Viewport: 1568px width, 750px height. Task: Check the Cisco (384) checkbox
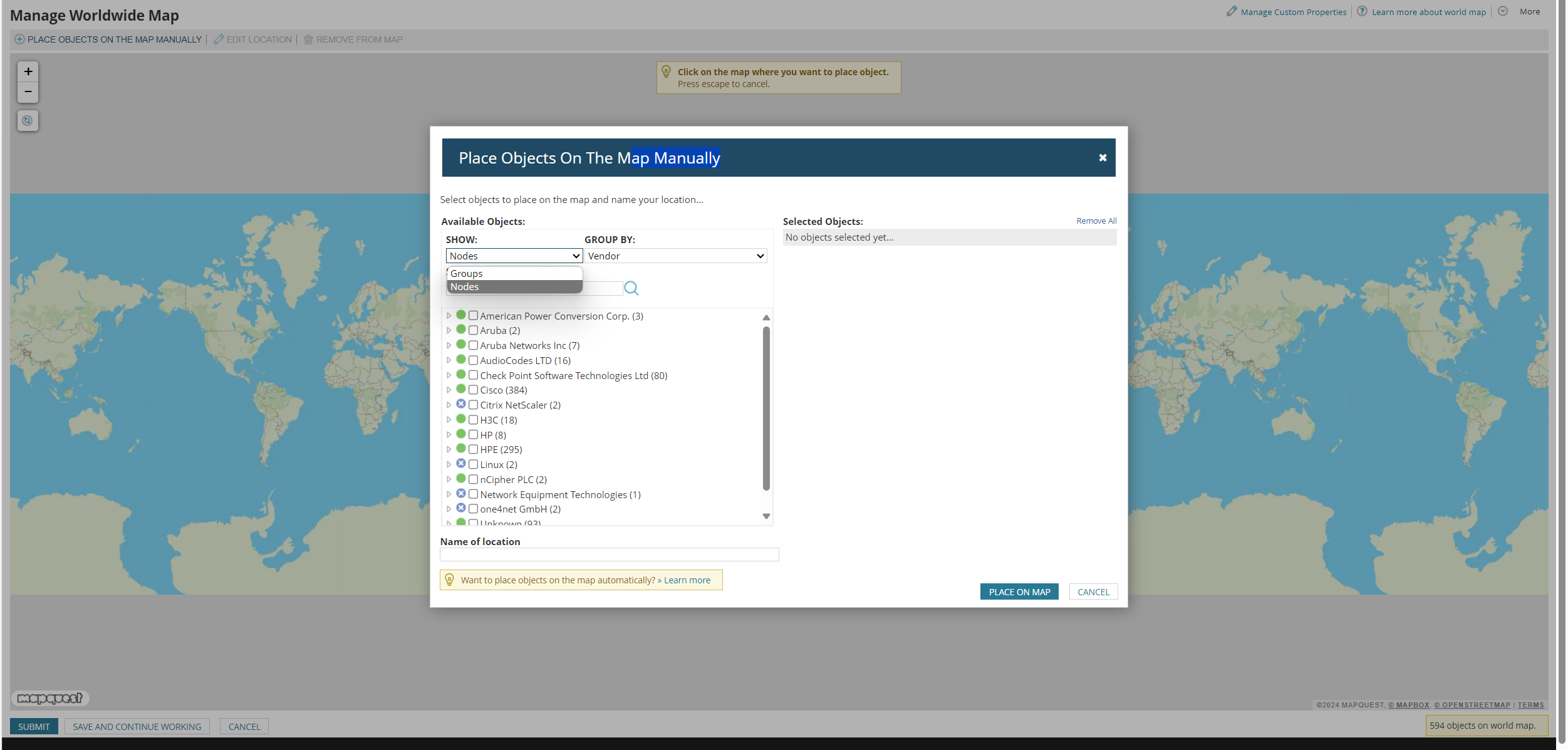tap(474, 390)
